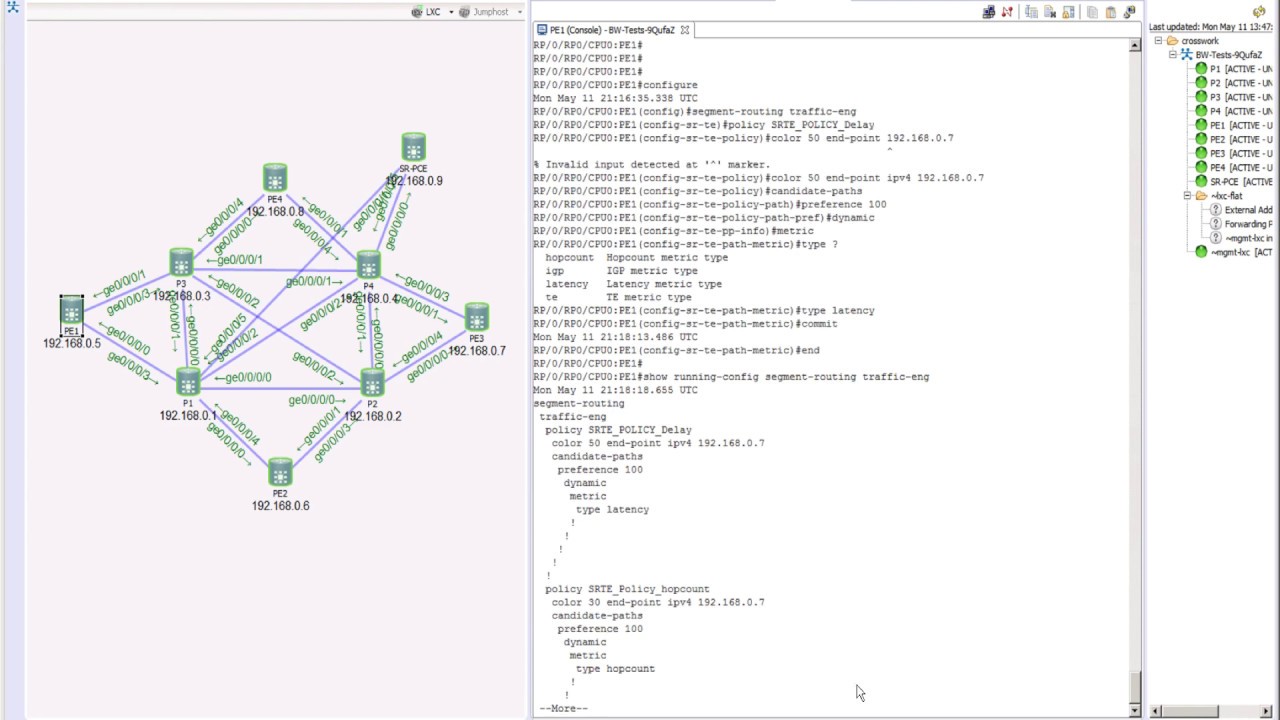
Task: Click the paste clipboard icon in console toolbar
Action: [1111, 12]
